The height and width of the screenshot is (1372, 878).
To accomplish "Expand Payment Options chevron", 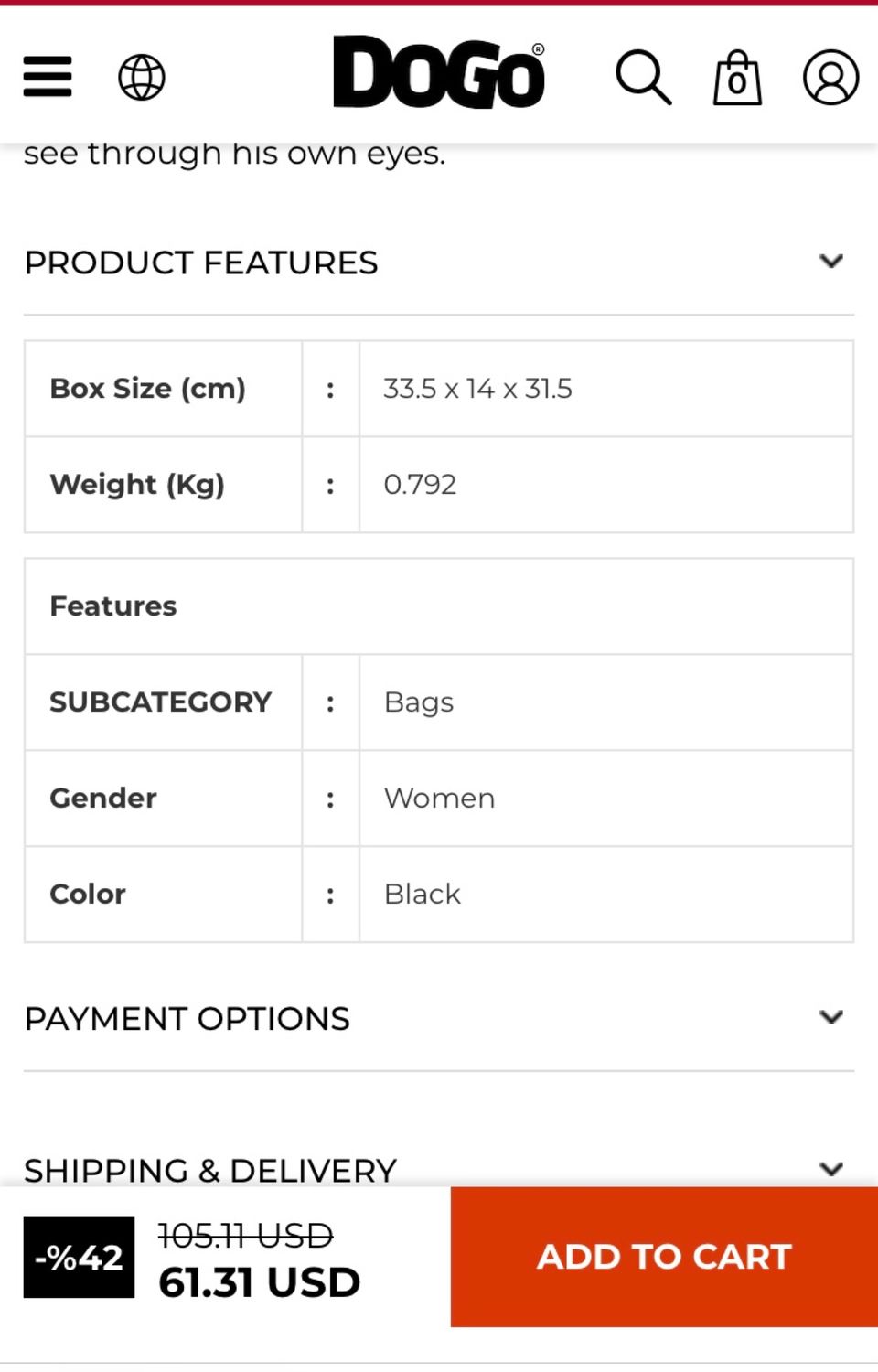I will [x=831, y=1017].
